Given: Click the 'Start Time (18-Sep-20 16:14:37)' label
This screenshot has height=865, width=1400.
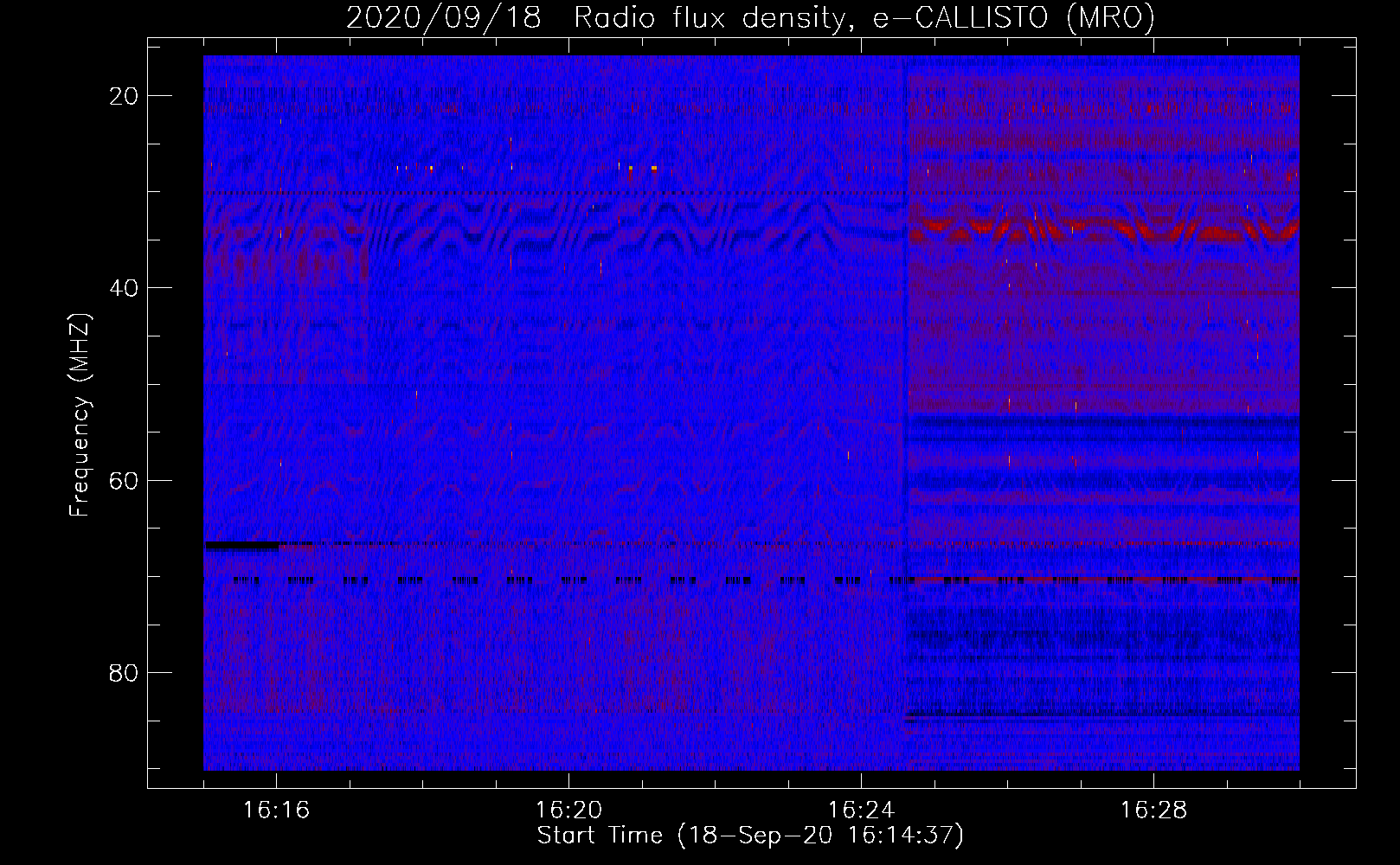Looking at the screenshot, I should pyautogui.click(x=750, y=836).
